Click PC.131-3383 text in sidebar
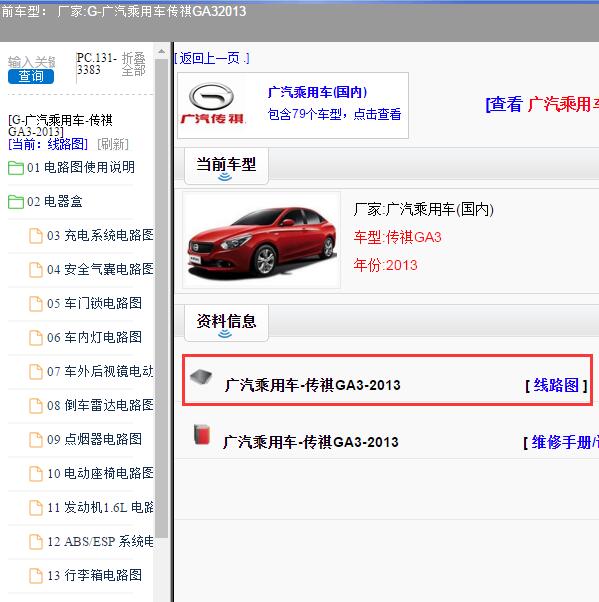599x602 pixels. point(96,64)
